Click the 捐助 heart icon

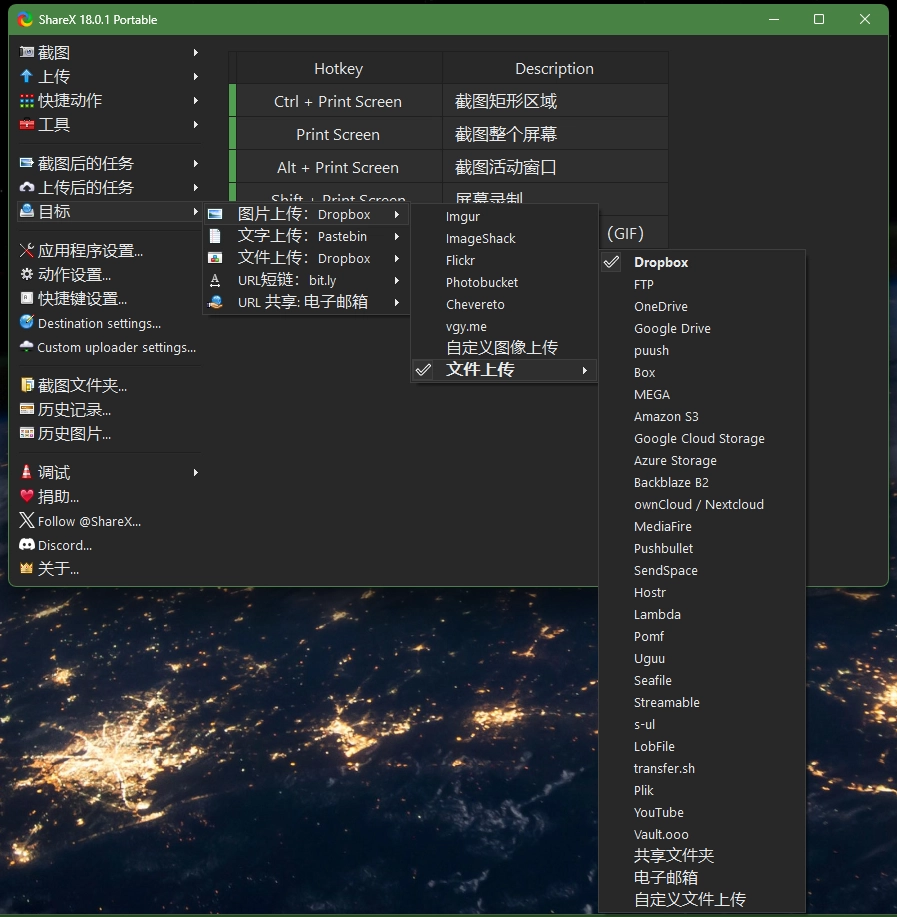[x=27, y=496]
